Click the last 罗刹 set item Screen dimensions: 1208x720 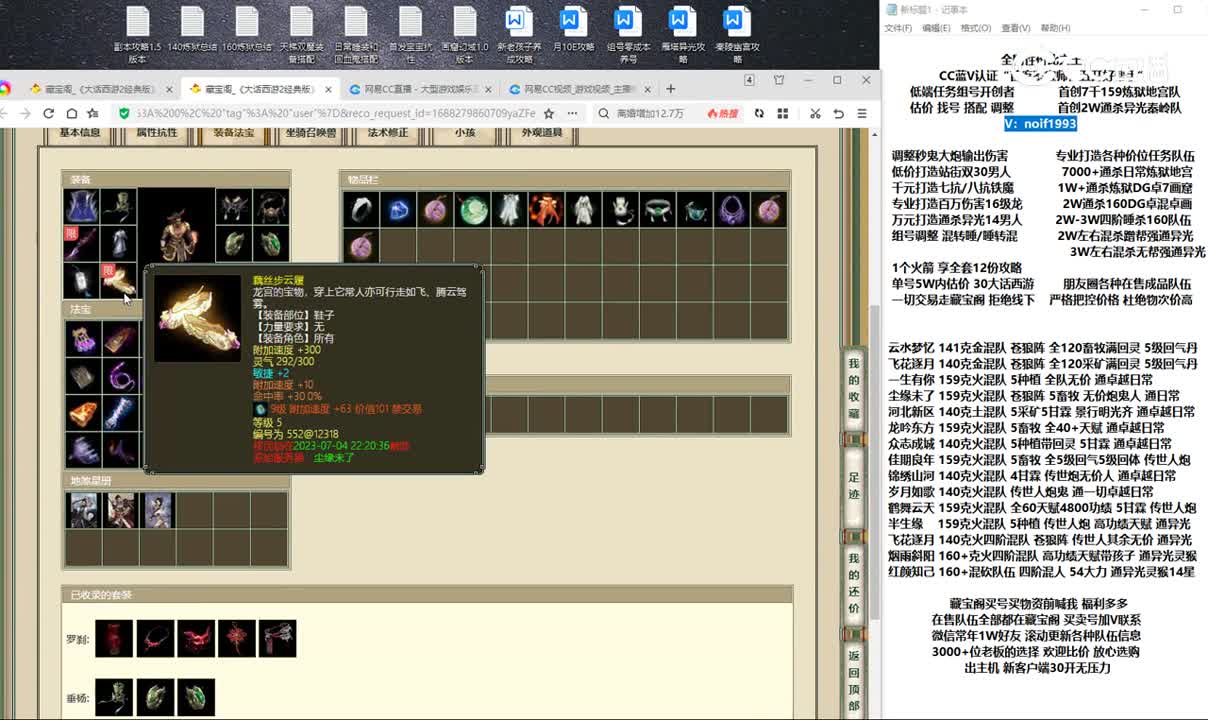277,639
